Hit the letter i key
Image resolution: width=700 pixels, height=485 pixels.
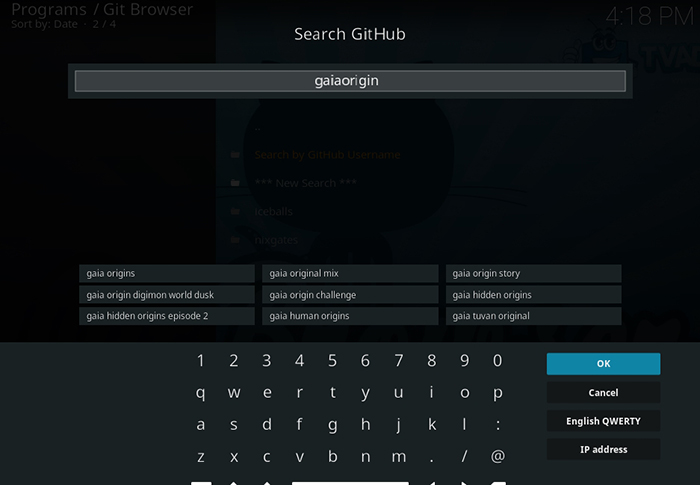coord(431,393)
